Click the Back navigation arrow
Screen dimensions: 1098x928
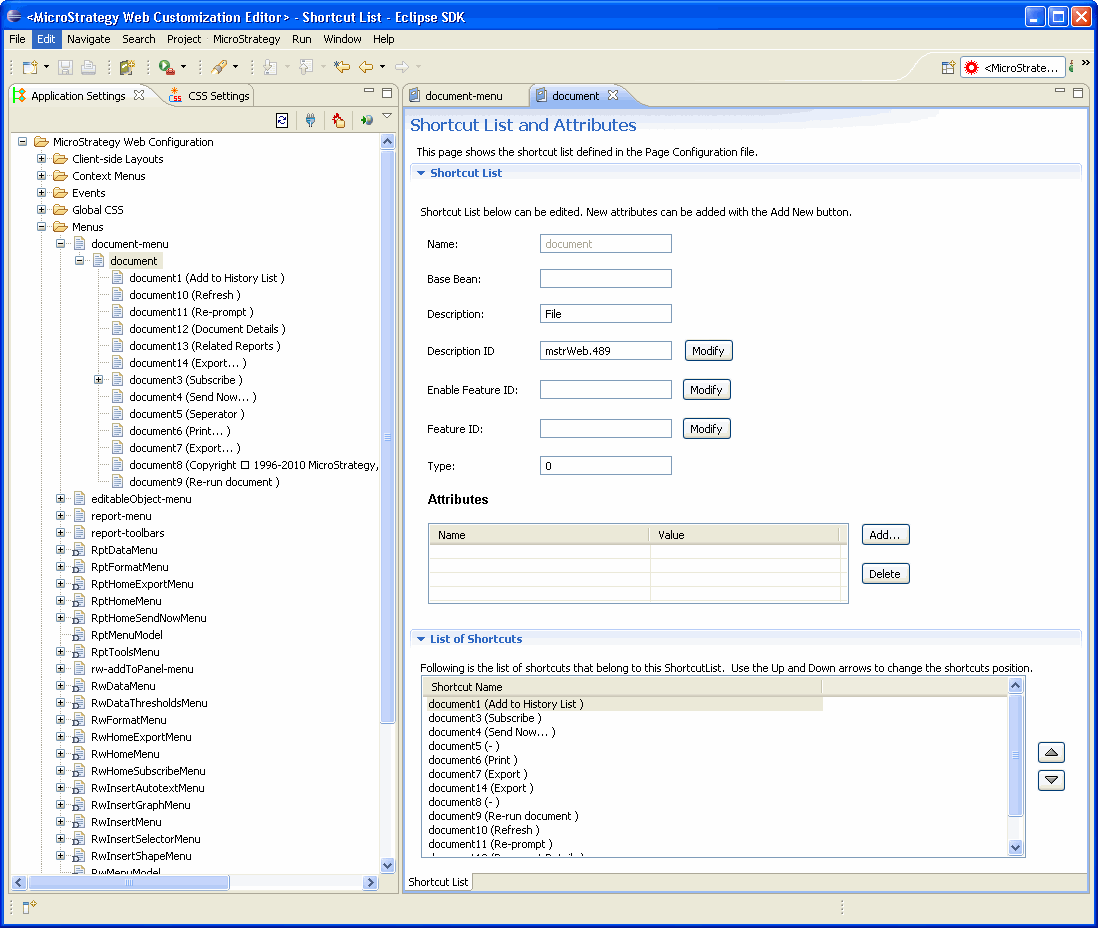366,67
